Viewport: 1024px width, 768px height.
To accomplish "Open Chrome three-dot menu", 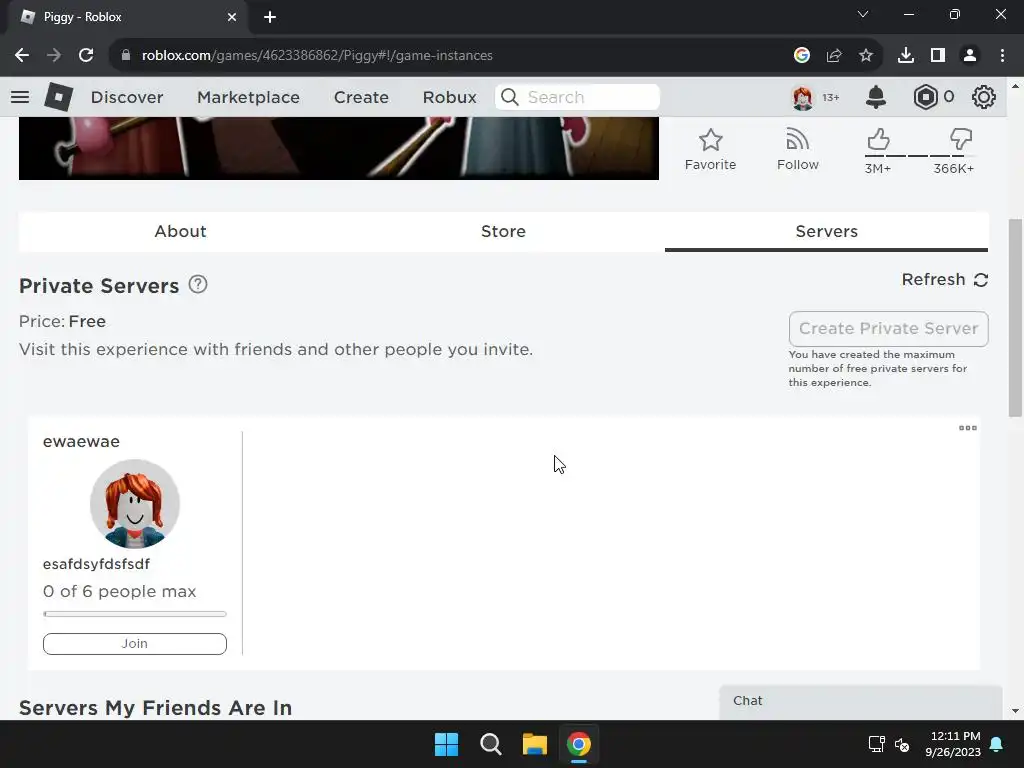I will click(1002, 56).
